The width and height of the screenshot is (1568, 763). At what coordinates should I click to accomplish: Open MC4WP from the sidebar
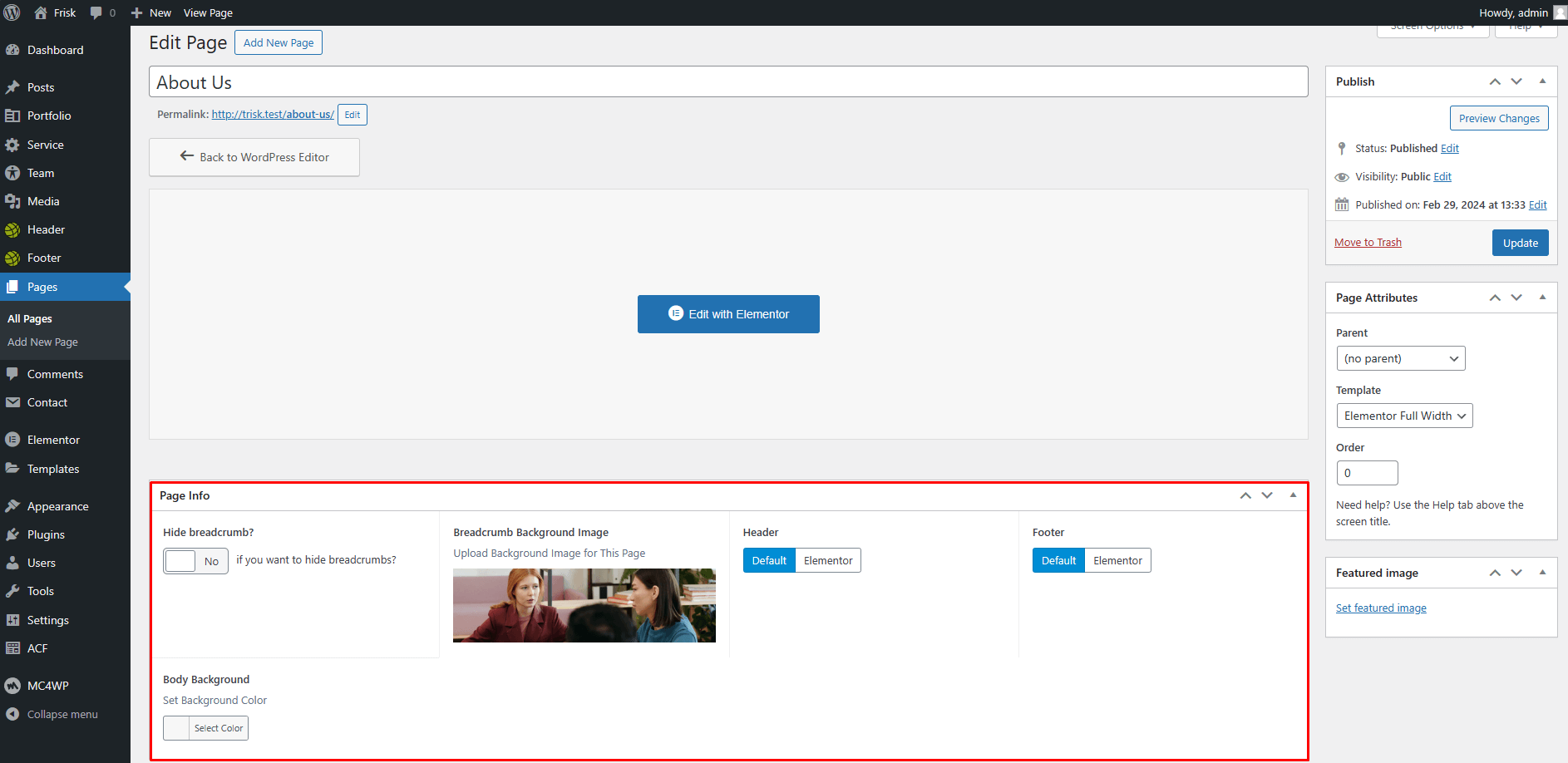tap(47, 686)
